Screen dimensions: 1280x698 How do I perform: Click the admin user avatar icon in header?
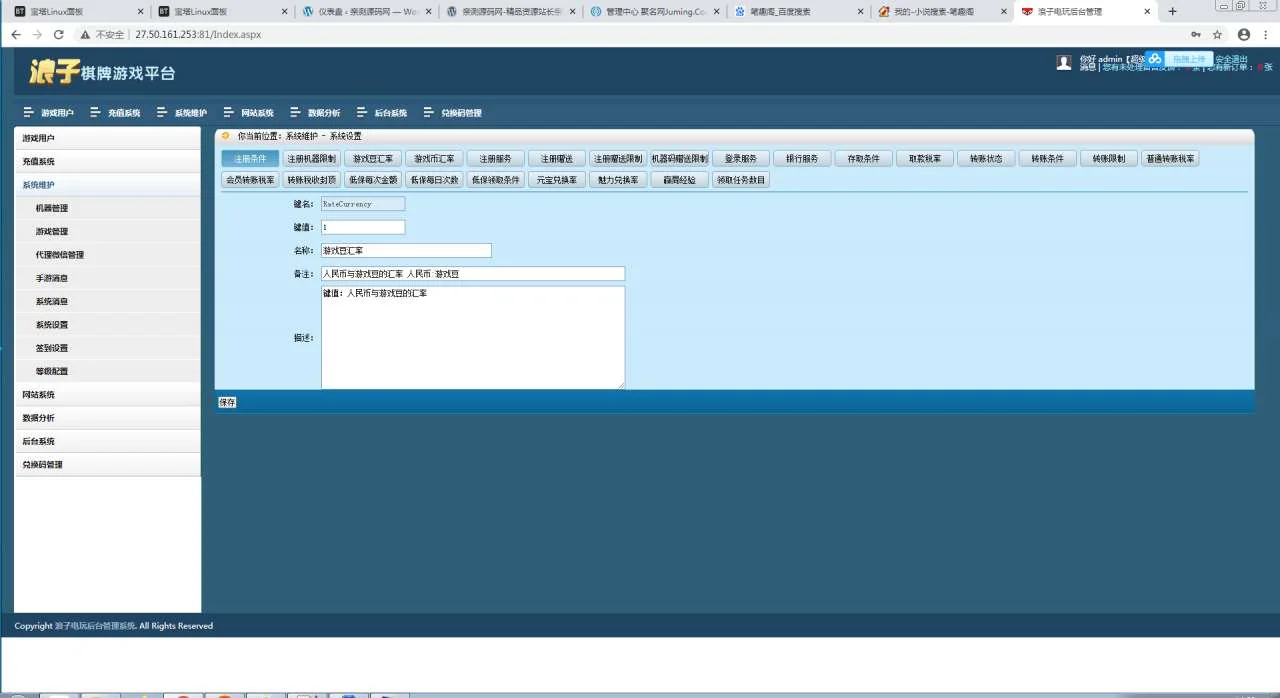click(1064, 63)
